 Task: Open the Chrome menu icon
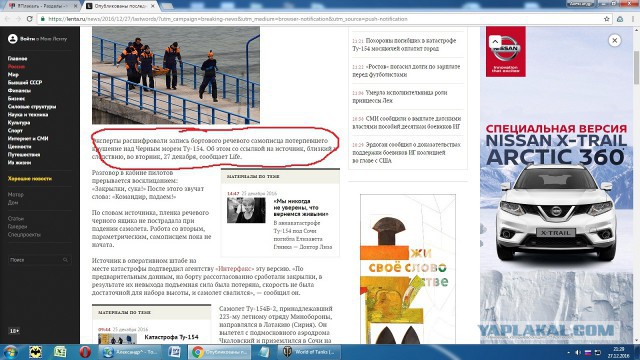coord(633,19)
